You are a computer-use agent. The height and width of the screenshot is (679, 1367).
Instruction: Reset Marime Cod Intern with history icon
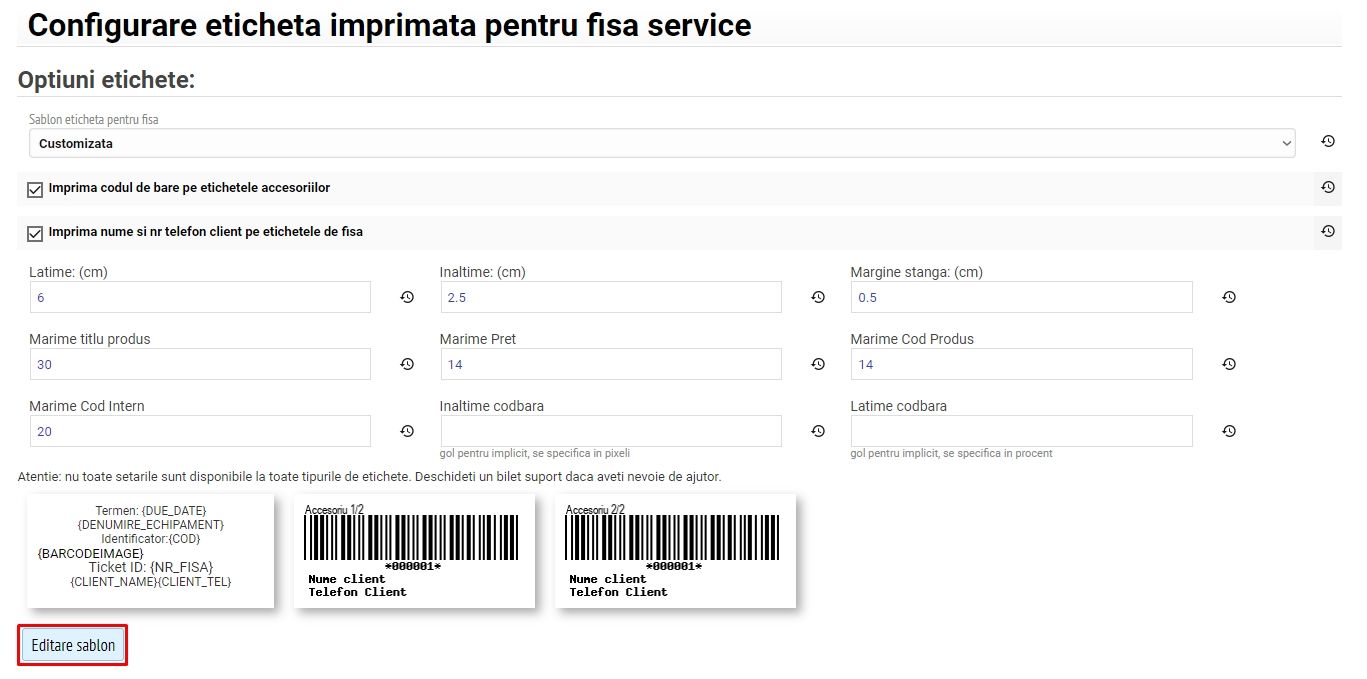click(407, 431)
